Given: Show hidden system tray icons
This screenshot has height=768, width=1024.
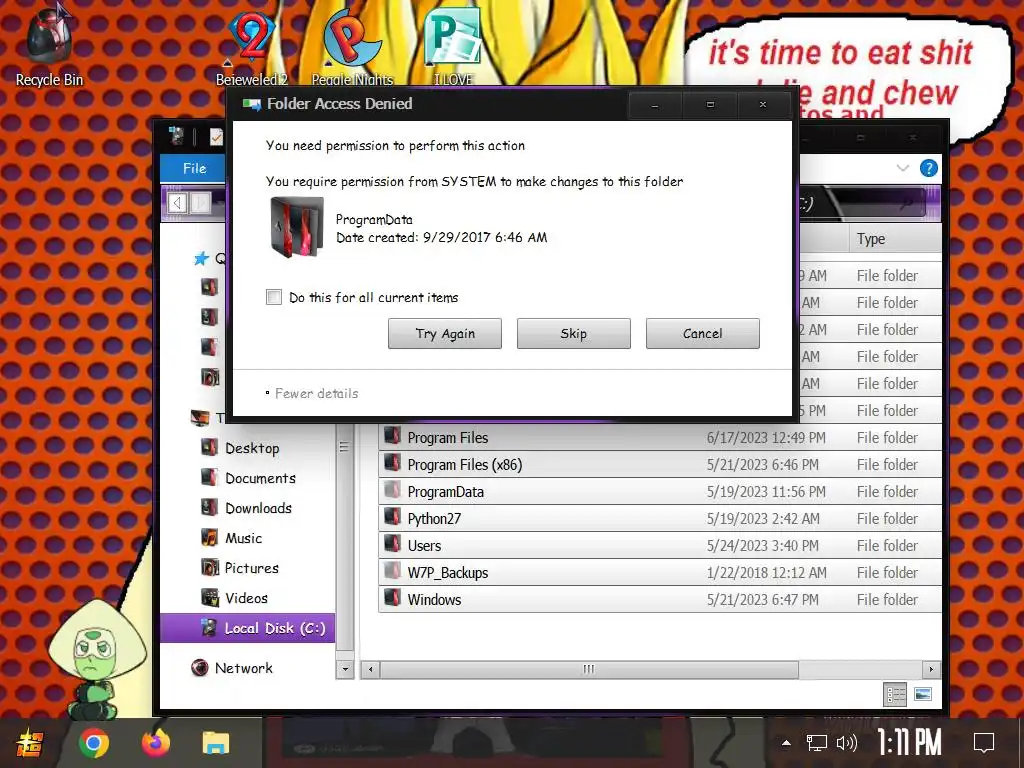Looking at the screenshot, I should coord(786,743).
